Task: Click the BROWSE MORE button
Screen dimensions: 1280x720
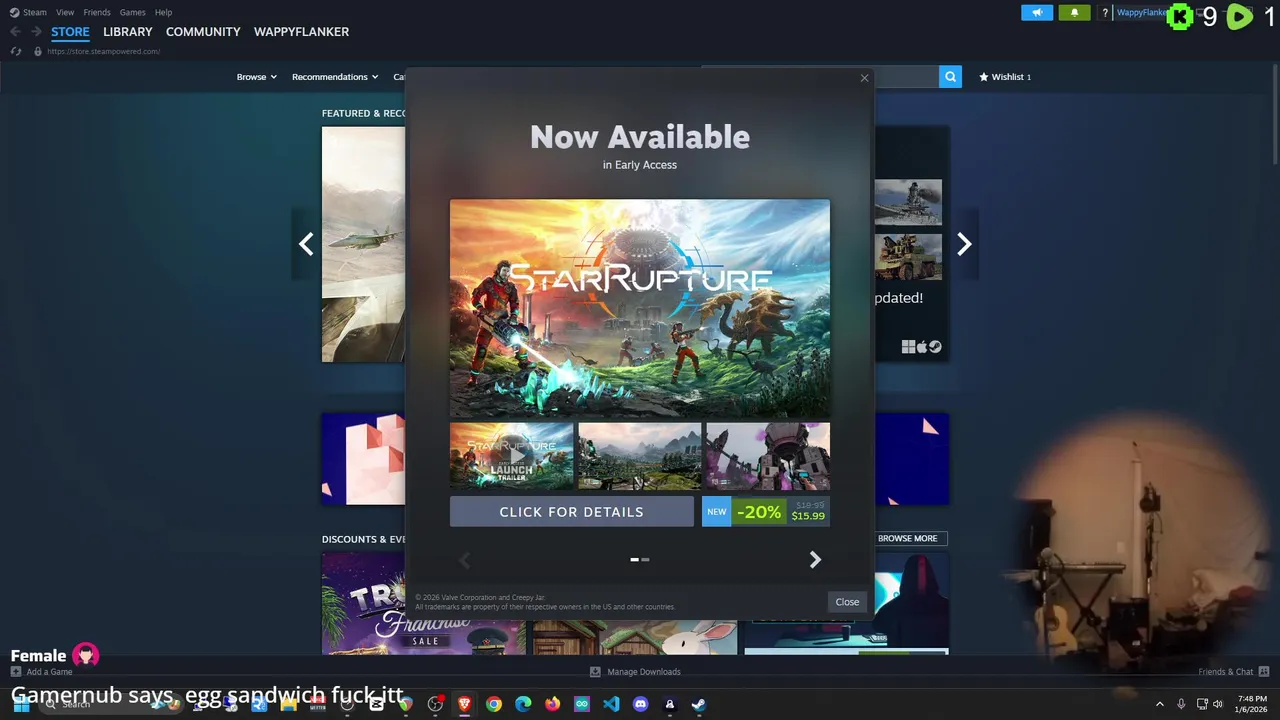Action: (907, 539)
